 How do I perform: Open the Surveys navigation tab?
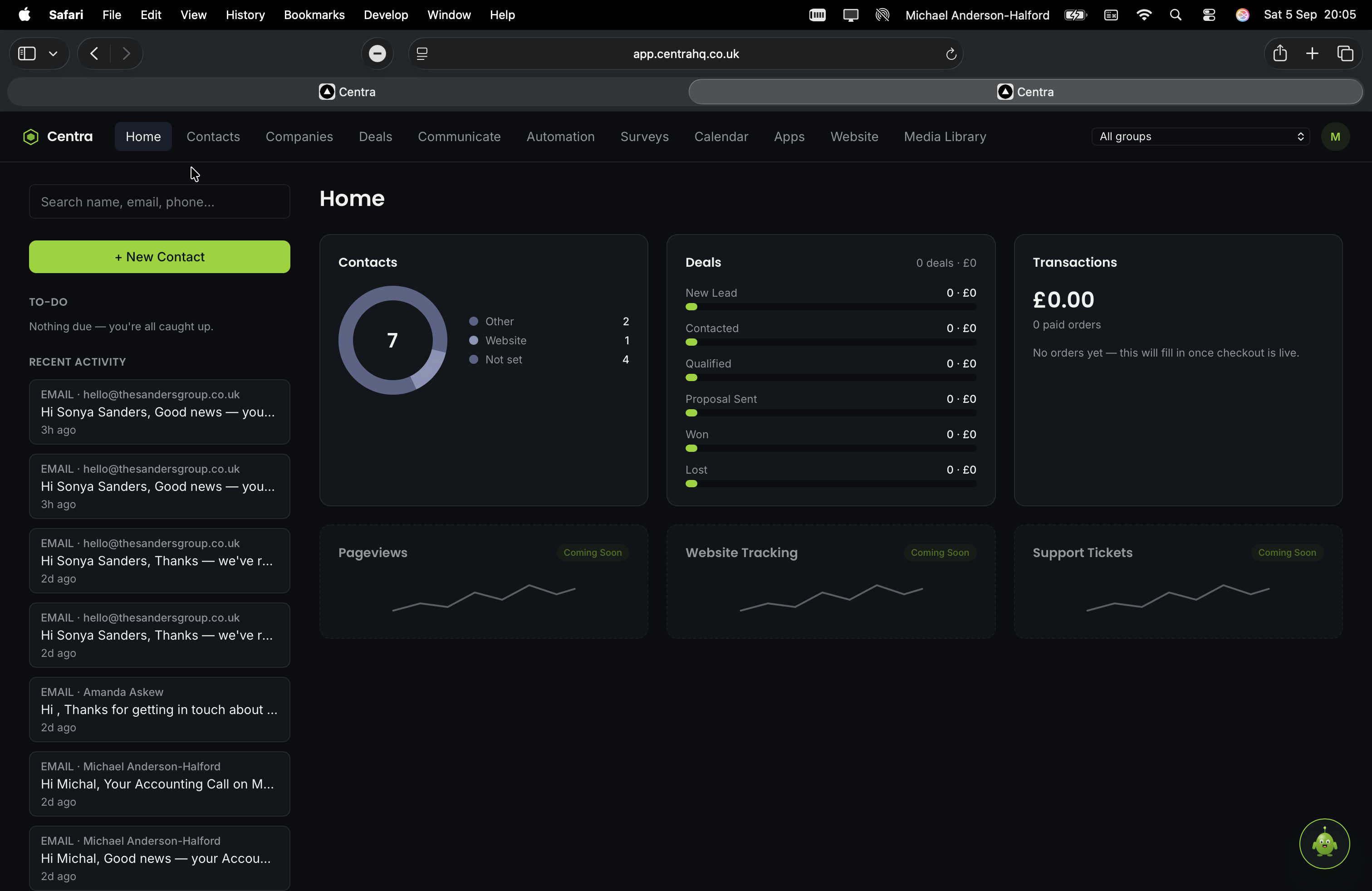(x=645, y=137)
